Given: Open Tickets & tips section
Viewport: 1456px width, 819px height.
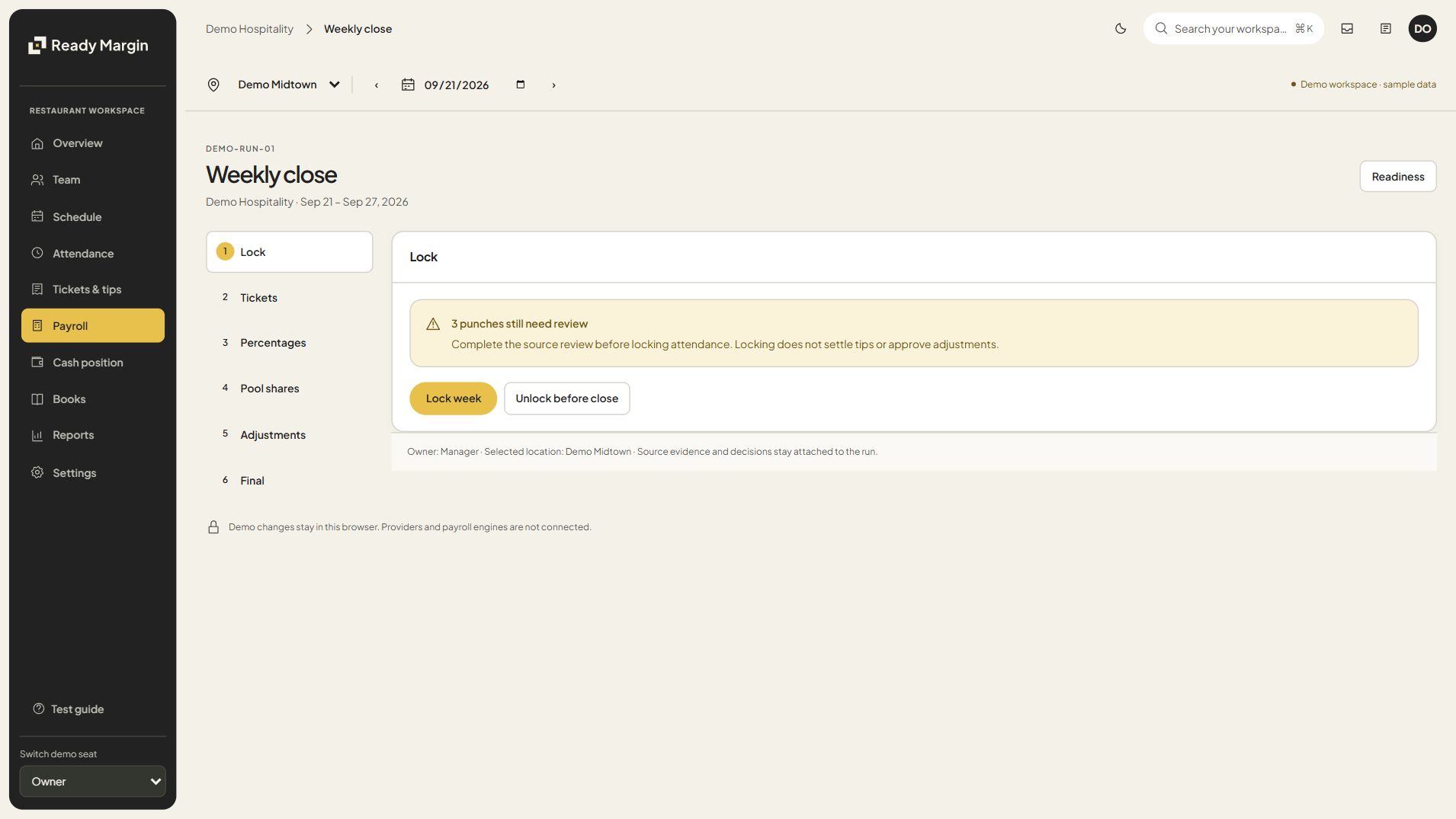Looking at the screenshot, I should (93, 290).
